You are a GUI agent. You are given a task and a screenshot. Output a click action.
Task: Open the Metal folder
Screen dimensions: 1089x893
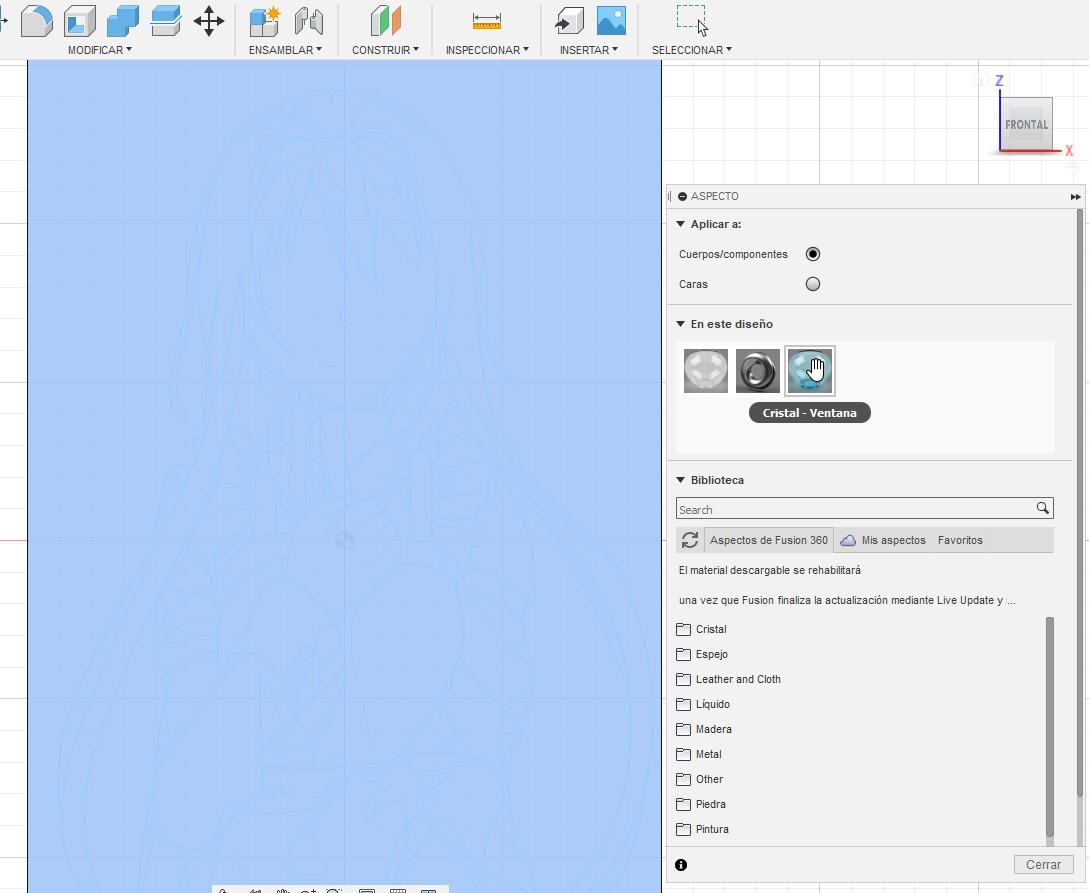(x=699, y=754)
